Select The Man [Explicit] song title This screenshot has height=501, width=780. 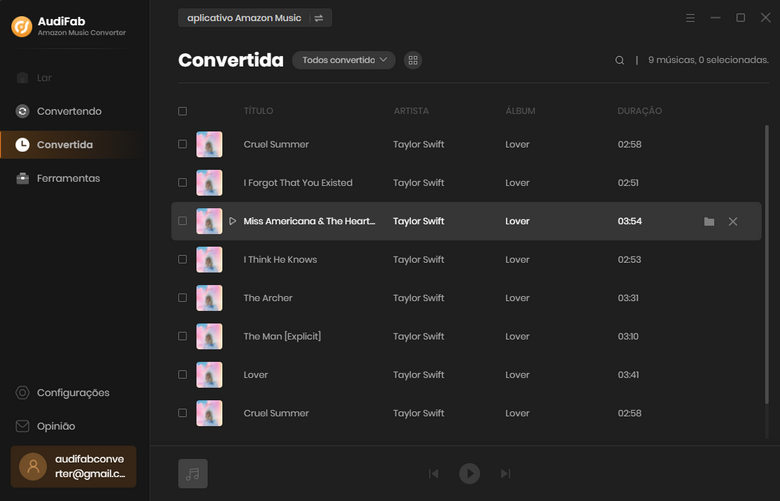(282, 336)
